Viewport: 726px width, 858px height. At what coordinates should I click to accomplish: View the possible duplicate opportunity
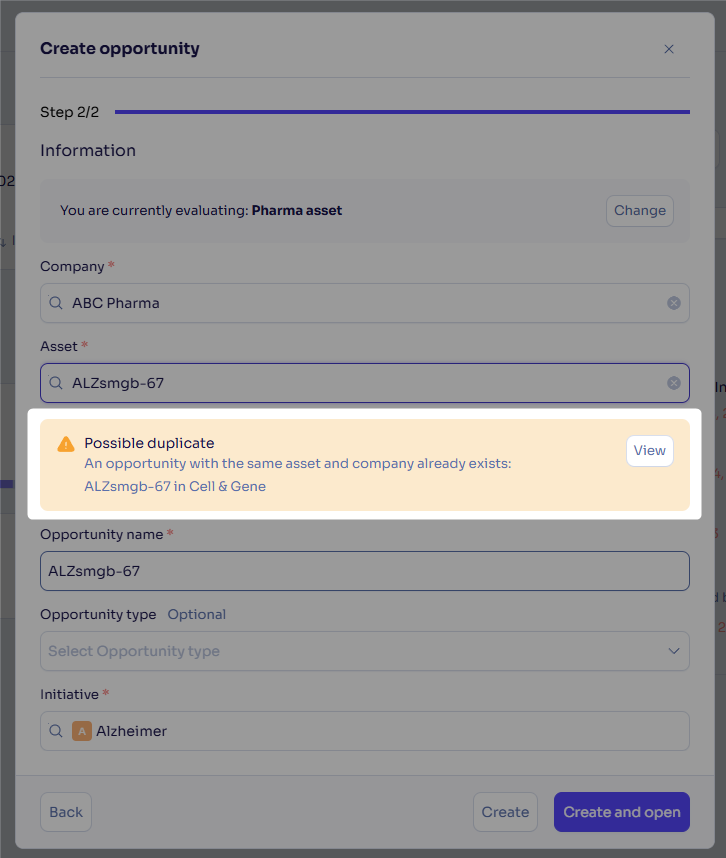coord(649,451)
